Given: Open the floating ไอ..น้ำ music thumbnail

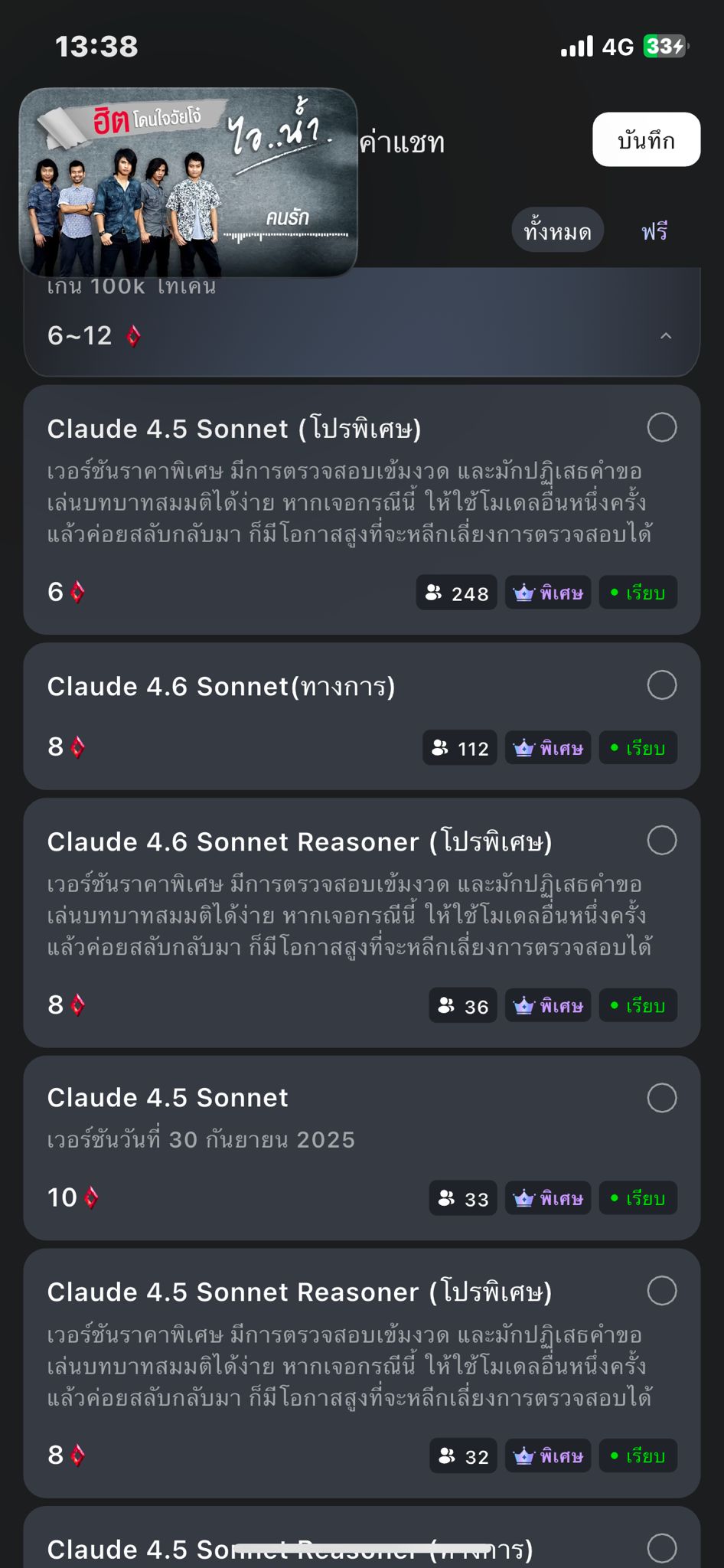Looking at the screenshot, I should 188,182.
